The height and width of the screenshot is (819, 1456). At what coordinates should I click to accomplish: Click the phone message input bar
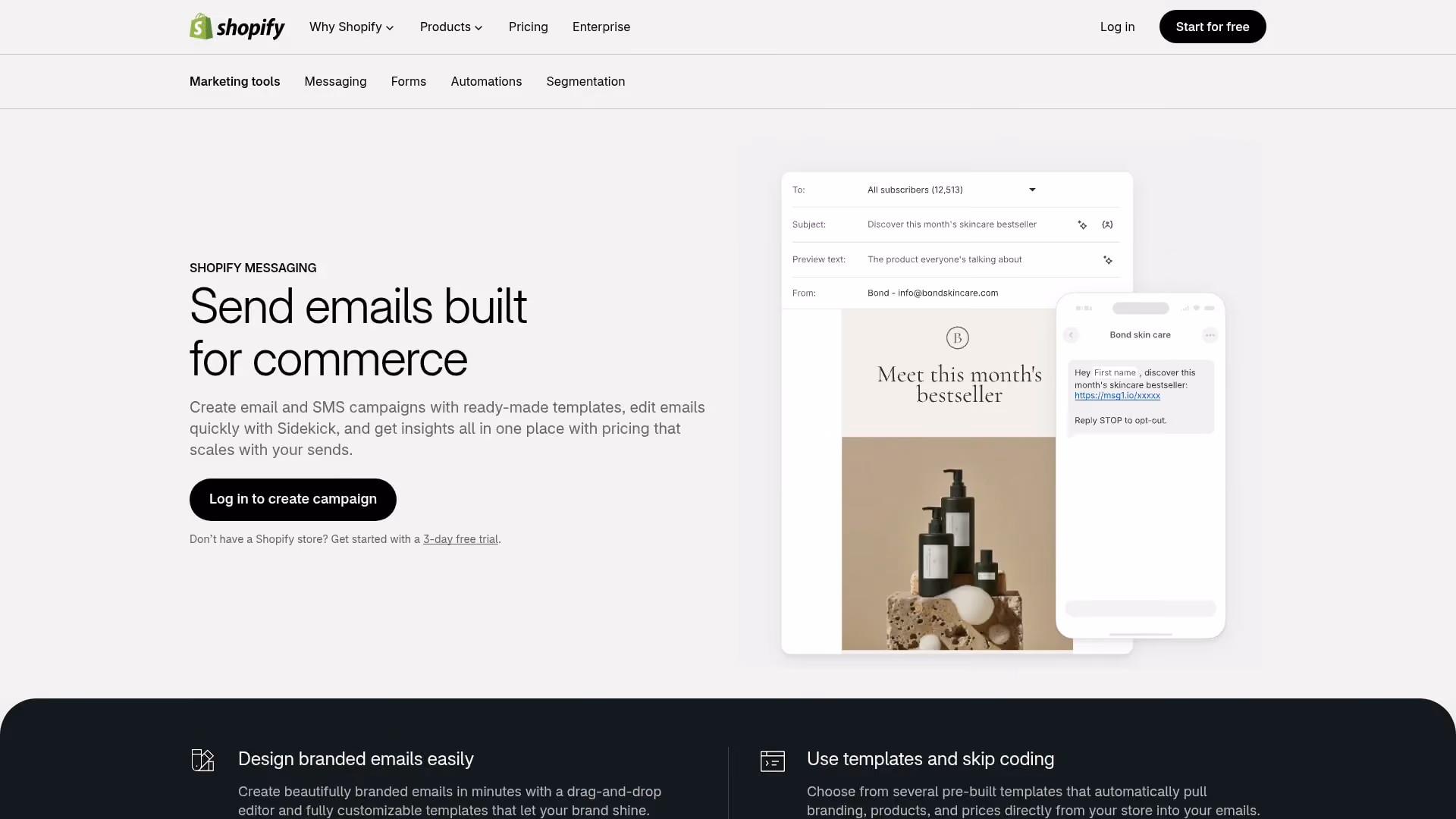tap(1141, 608)
